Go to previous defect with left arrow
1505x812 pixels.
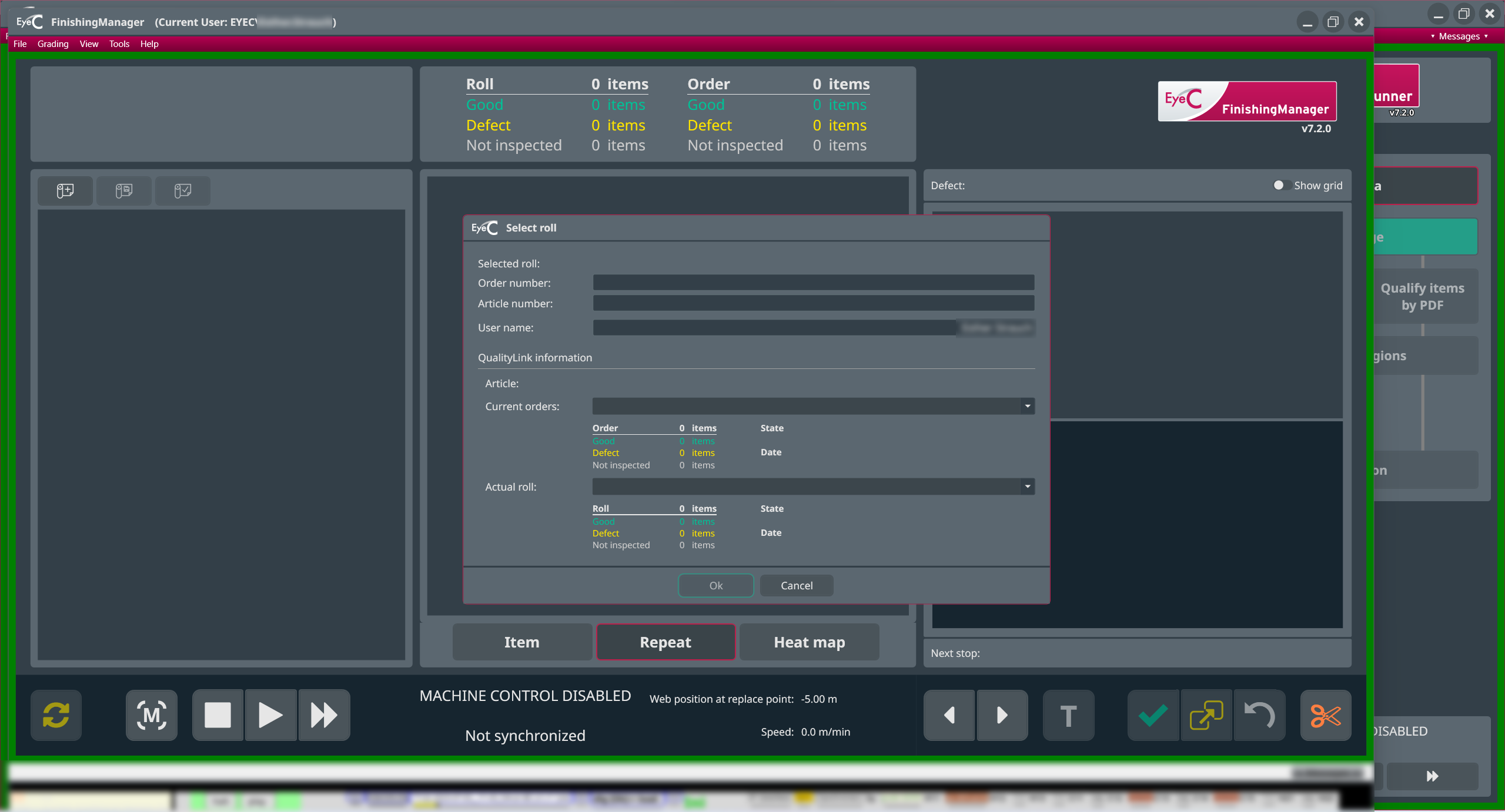[x=949, y=716]
